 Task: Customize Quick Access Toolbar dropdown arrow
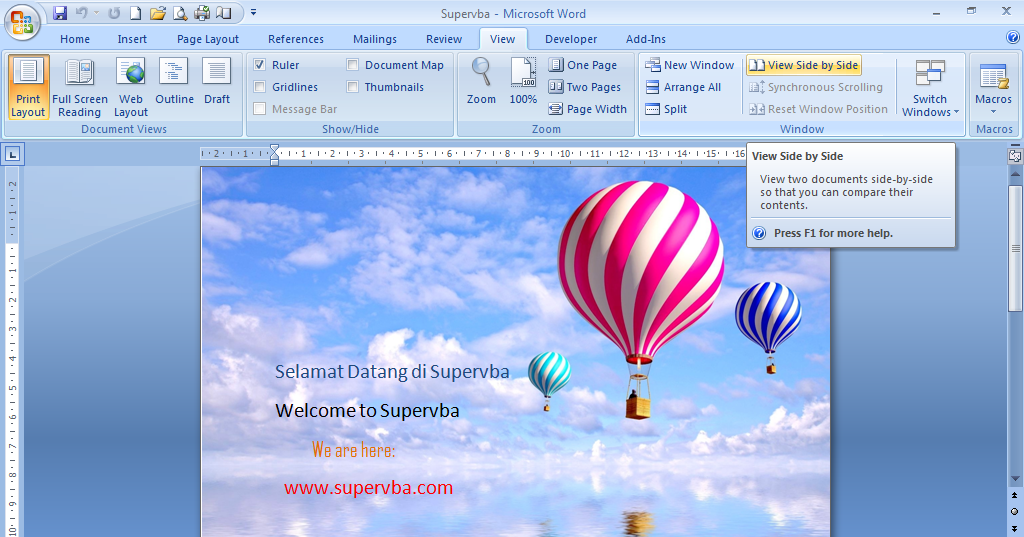(x=253, y=13)
